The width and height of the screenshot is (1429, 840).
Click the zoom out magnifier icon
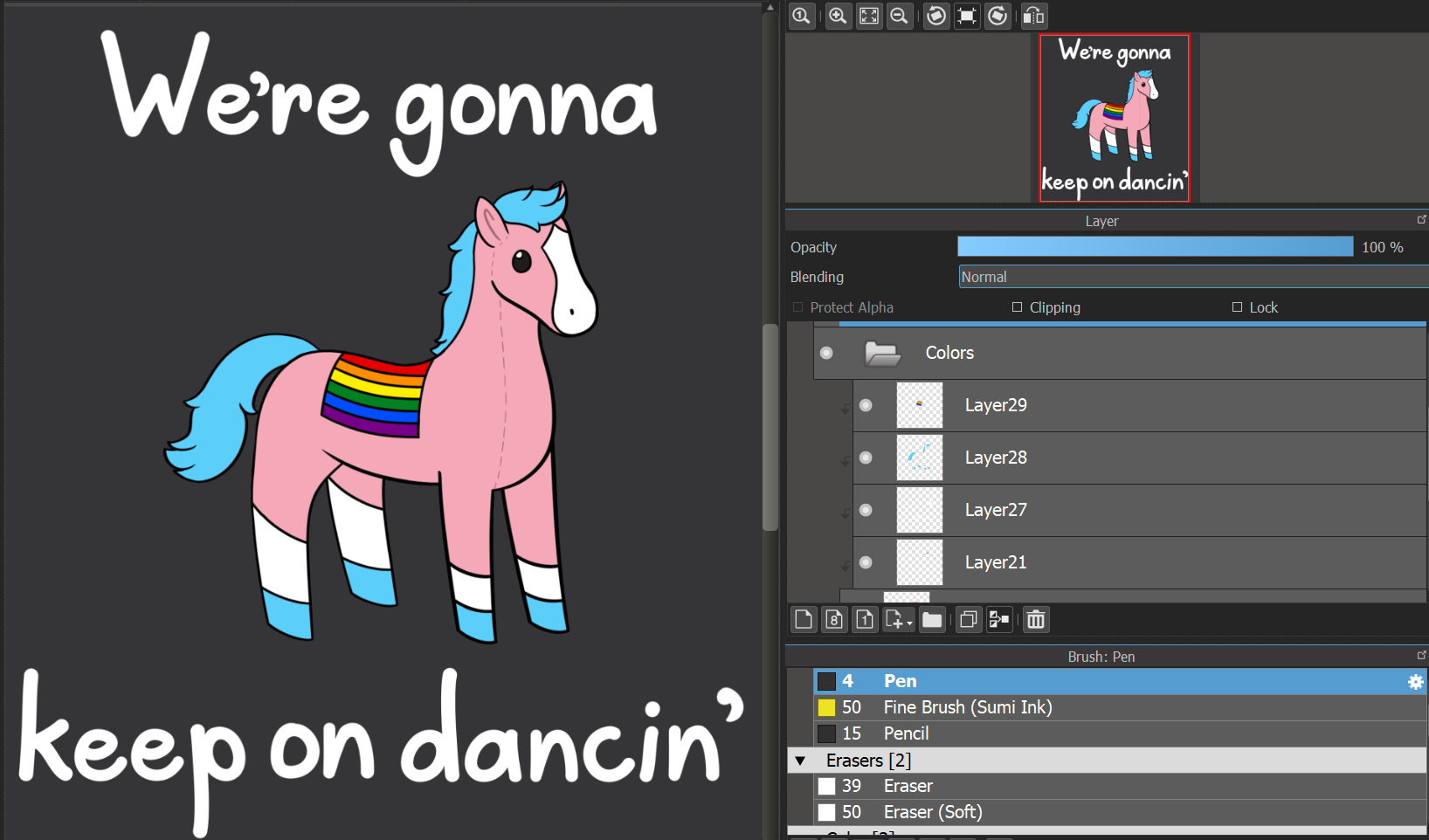tap(899, 16)
